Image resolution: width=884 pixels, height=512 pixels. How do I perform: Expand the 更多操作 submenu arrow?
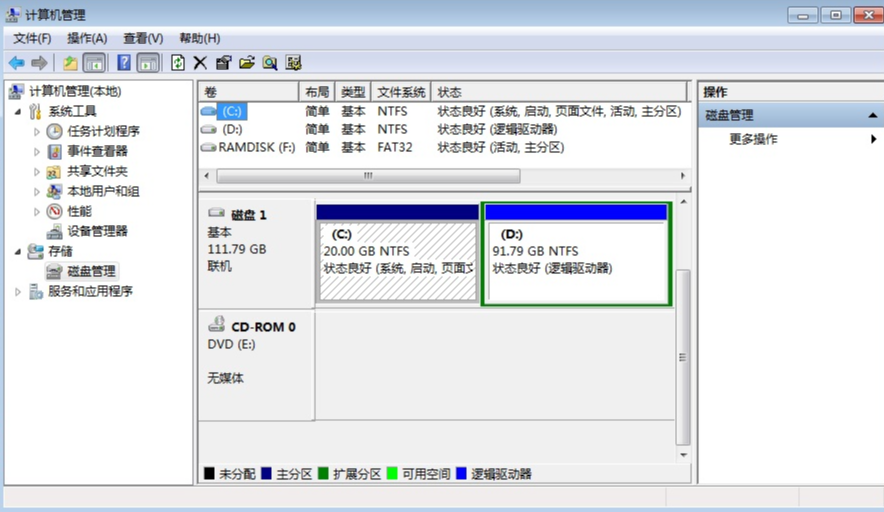coord(873,139)
